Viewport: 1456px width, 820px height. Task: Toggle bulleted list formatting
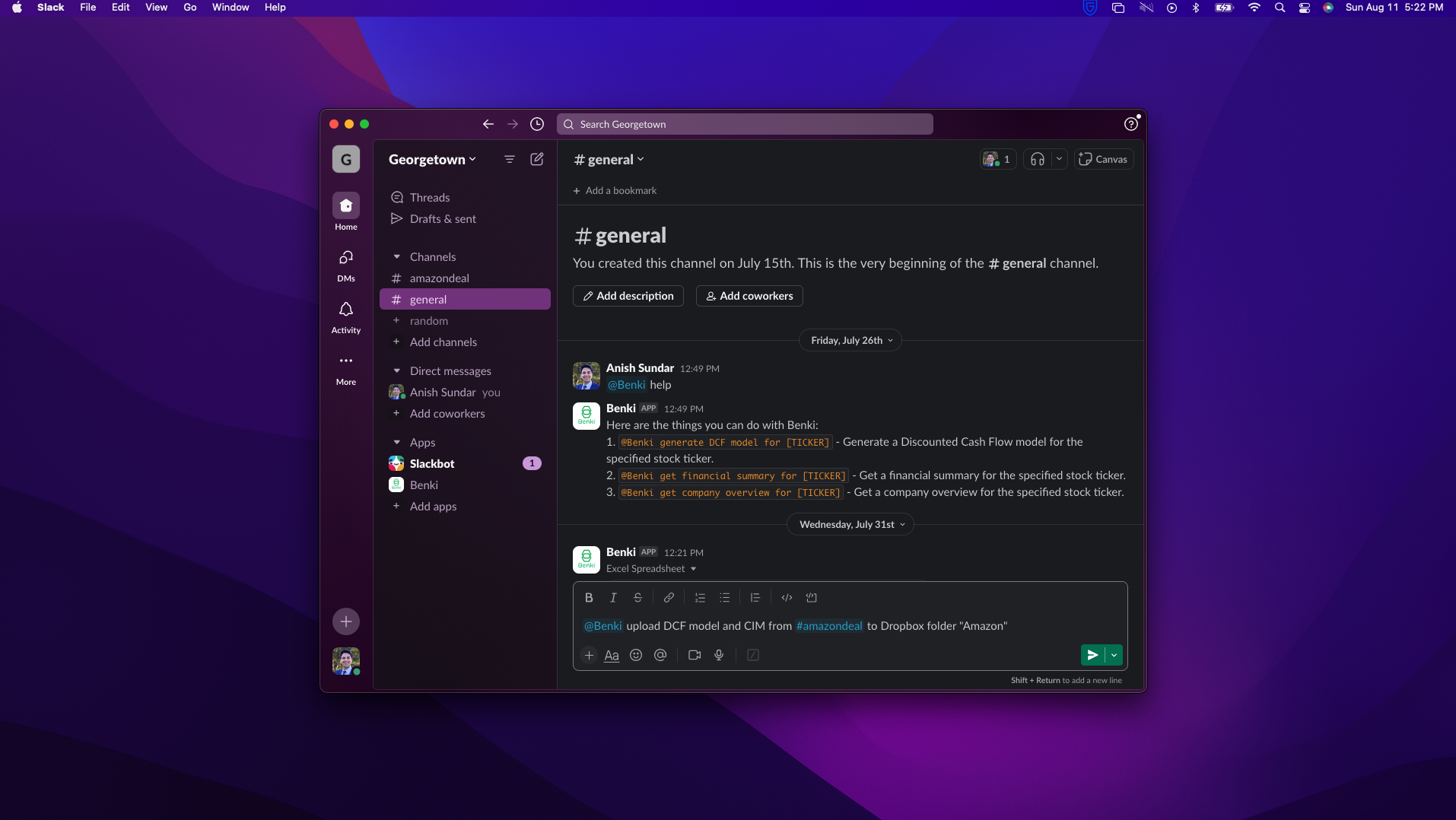click(x=724, y=598)
